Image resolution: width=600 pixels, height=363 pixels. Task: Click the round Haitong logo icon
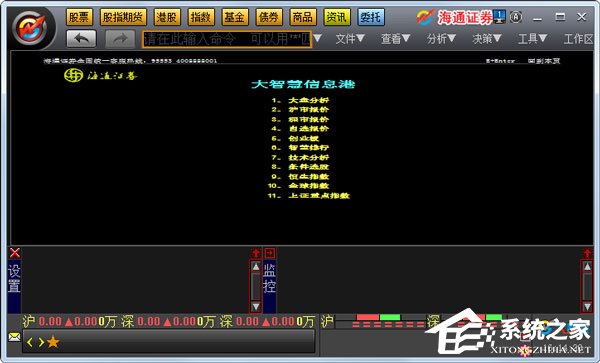tap(29, 28)
